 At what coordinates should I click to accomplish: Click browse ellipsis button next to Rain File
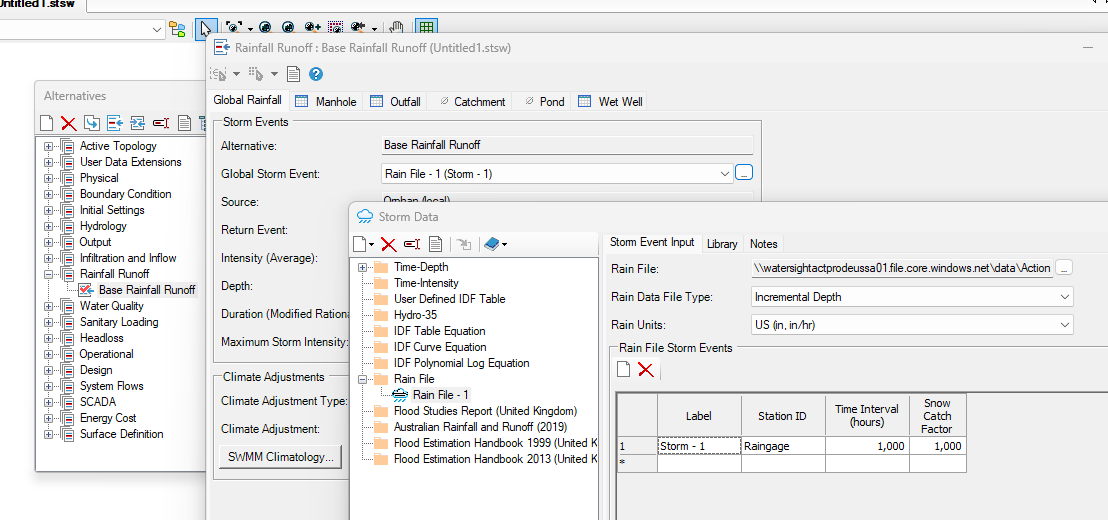[x=1064, y=268]
